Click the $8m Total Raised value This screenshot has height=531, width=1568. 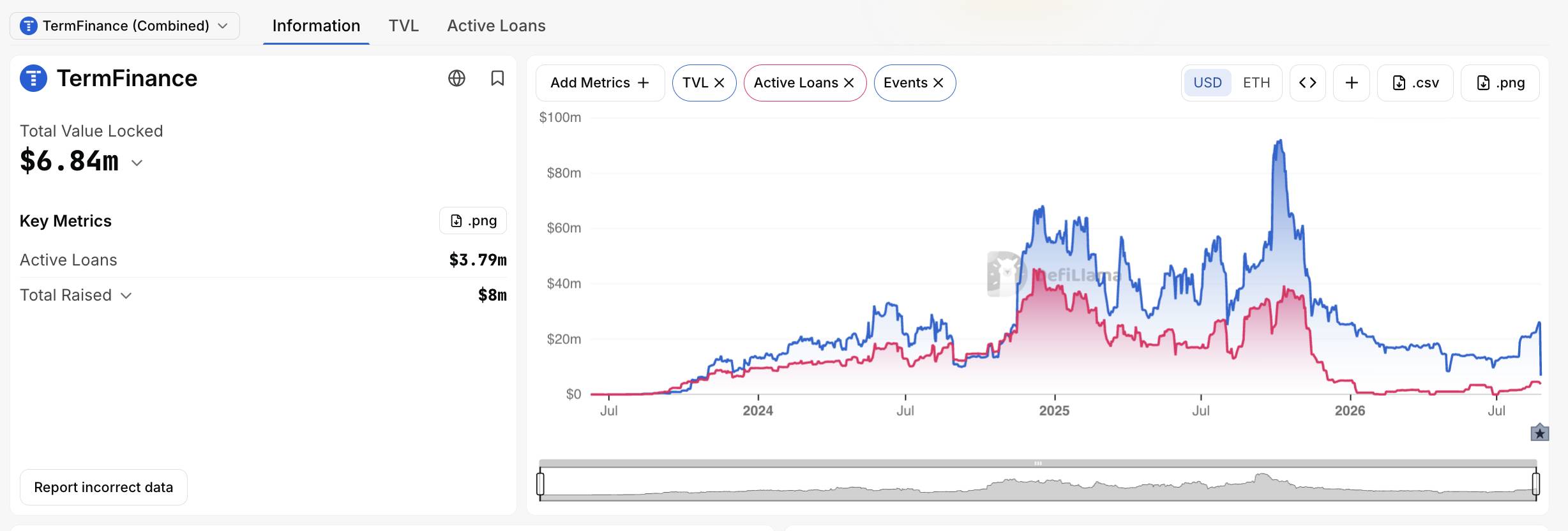492,295
